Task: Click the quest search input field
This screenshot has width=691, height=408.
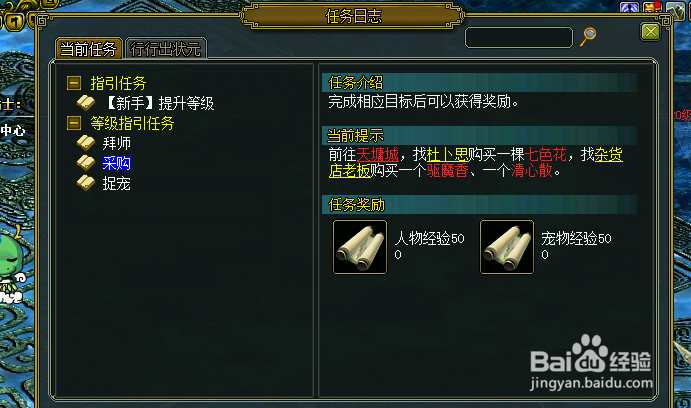Action: pyautogui.click(x=519, y=37)
